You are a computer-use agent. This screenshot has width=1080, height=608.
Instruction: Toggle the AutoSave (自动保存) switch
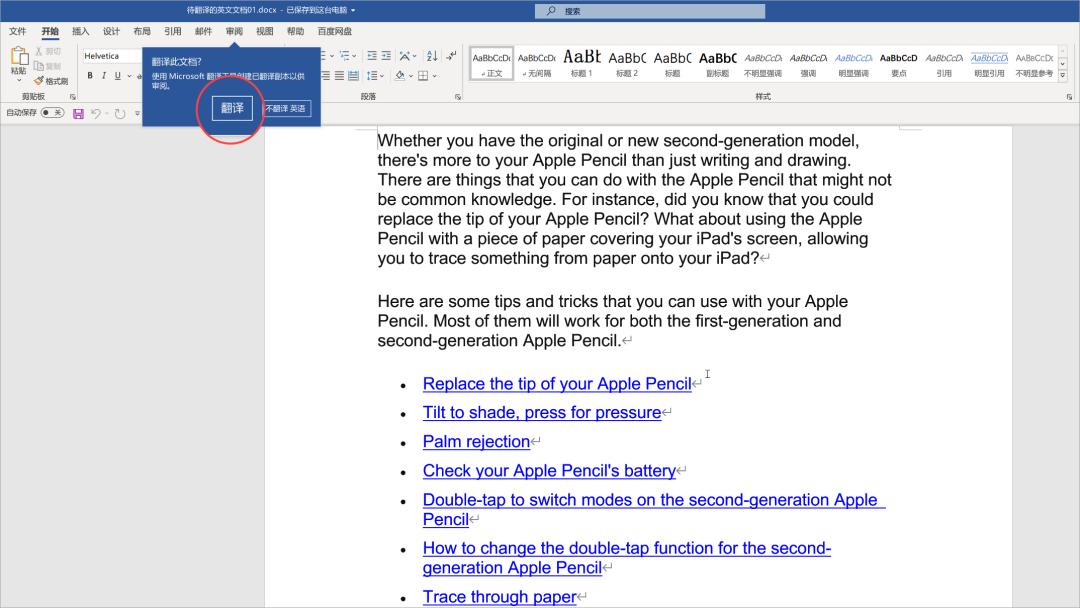(51, 113)
